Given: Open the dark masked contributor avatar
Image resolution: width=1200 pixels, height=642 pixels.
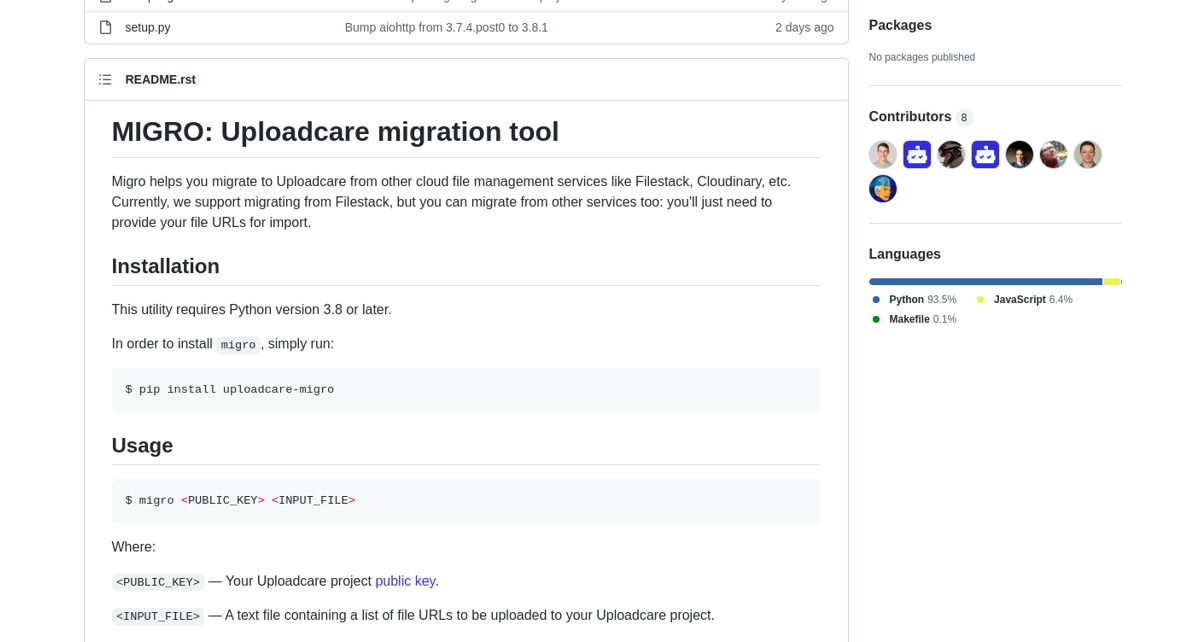Looking at the screenshot, I should coord(951,154).
